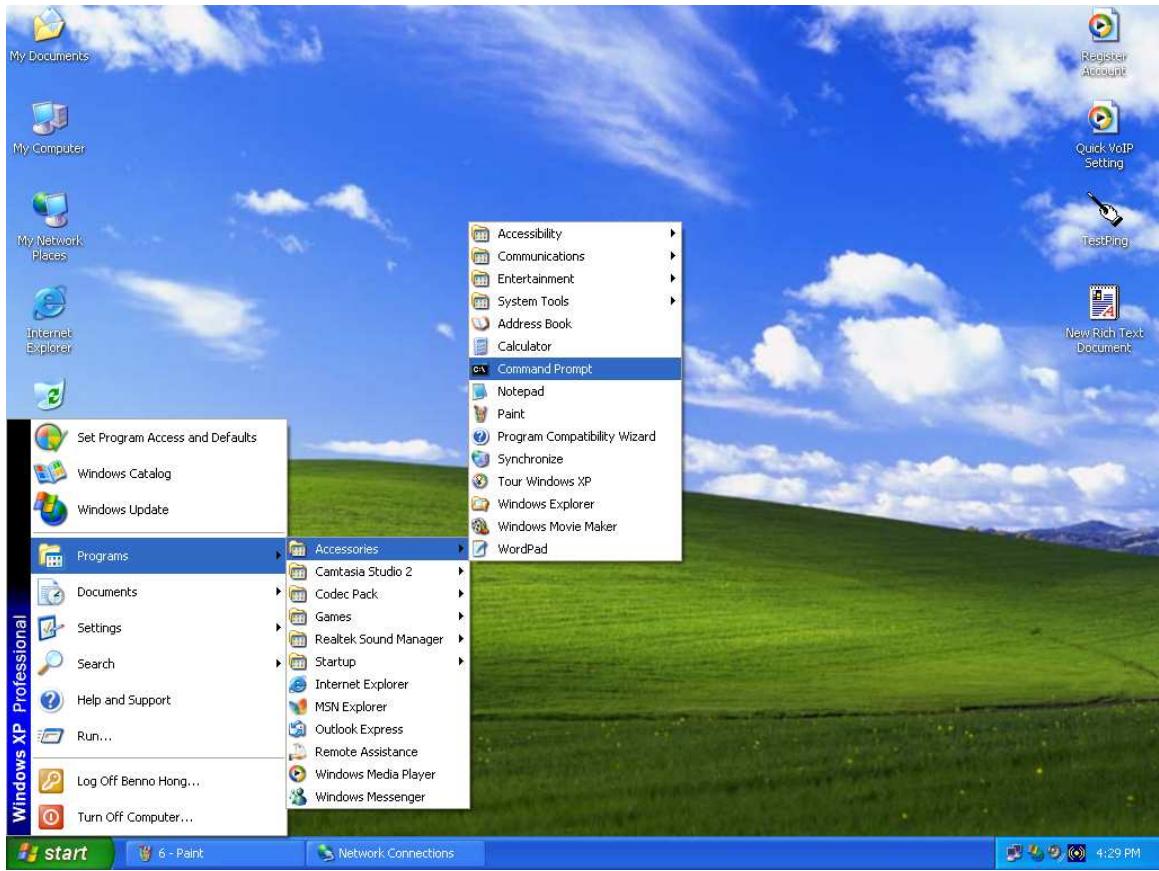This screenshot has height=871, width=1159.
Task: Click the MSN Explorer butterfly icon
Action: point(298,707)
